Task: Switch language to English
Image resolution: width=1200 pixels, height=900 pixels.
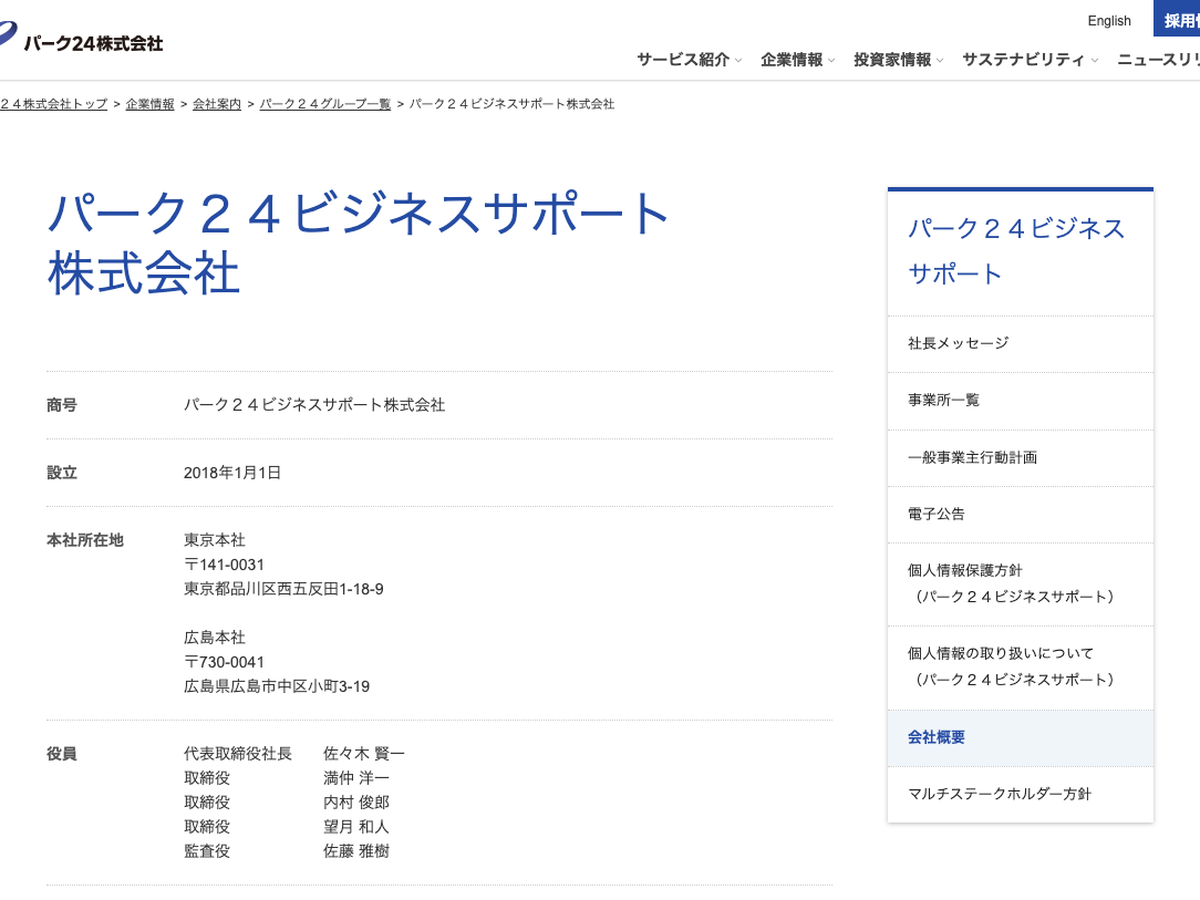Action: (1109, 21)
